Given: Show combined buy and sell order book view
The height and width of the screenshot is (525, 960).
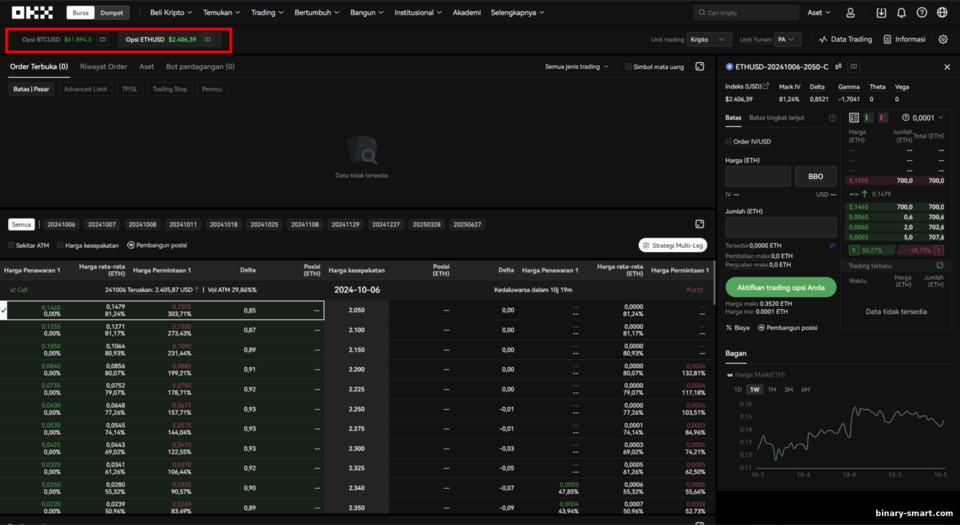Looking at the screenshot, I should [853, 117].
